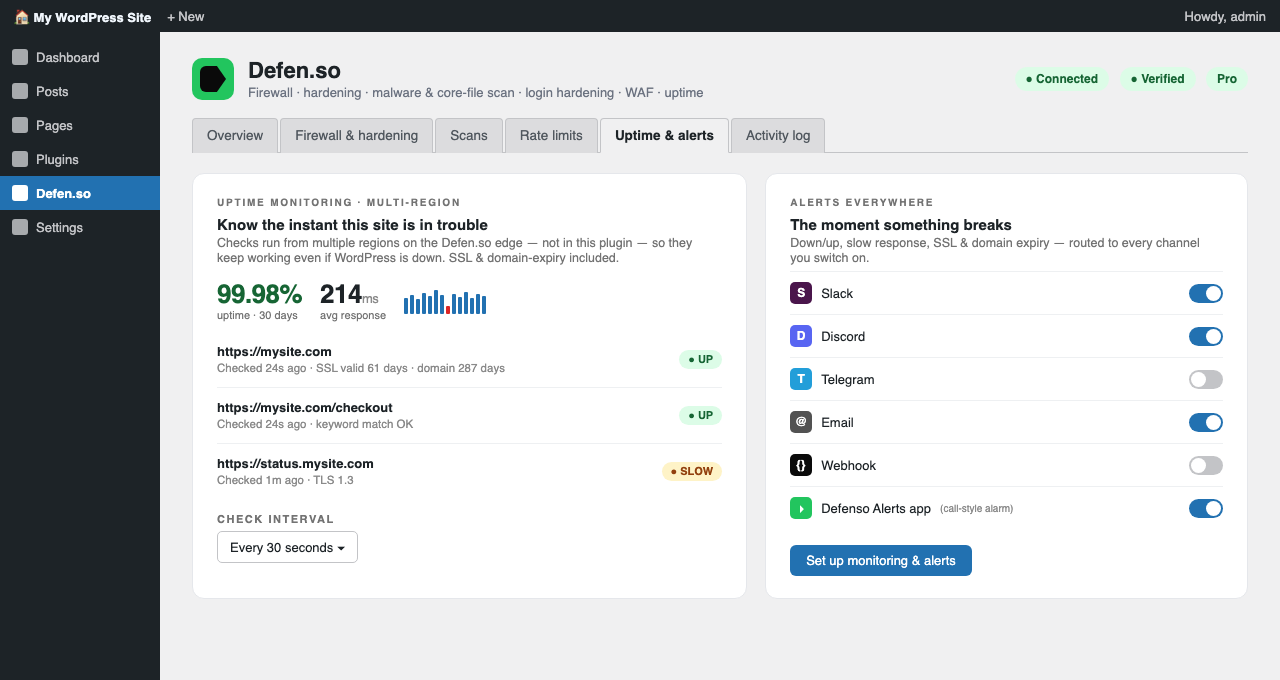This screenshot has height=680, width=1280.
Task: Switch off Email alerts
Action: [x=1206, y=422]
